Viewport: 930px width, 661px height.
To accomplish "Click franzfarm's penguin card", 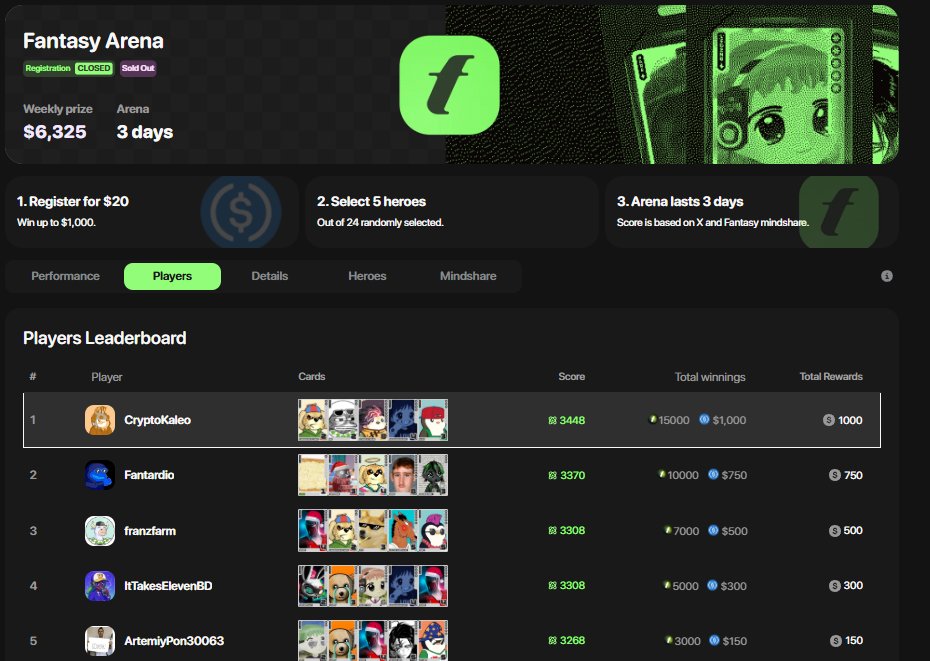I will tap(433, 530).
